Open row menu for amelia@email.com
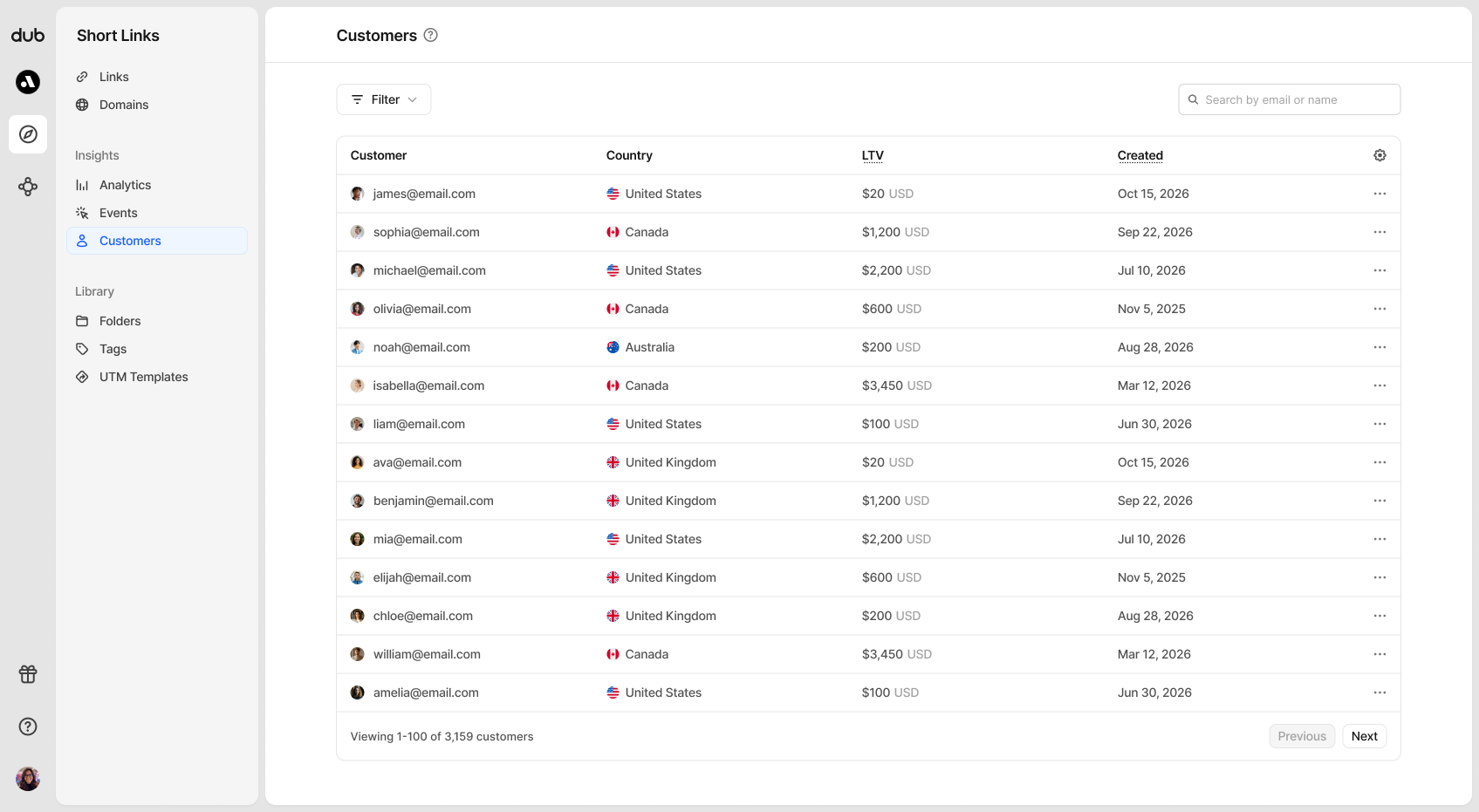 [1380, 693]
